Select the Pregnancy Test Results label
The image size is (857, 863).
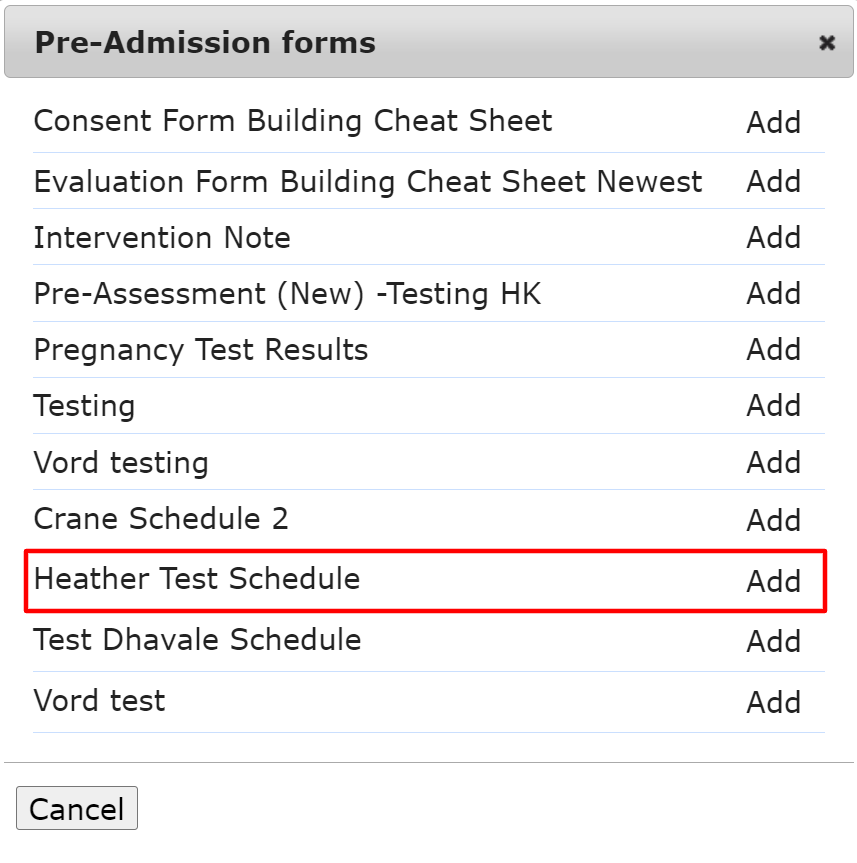[x=201, y=350]
